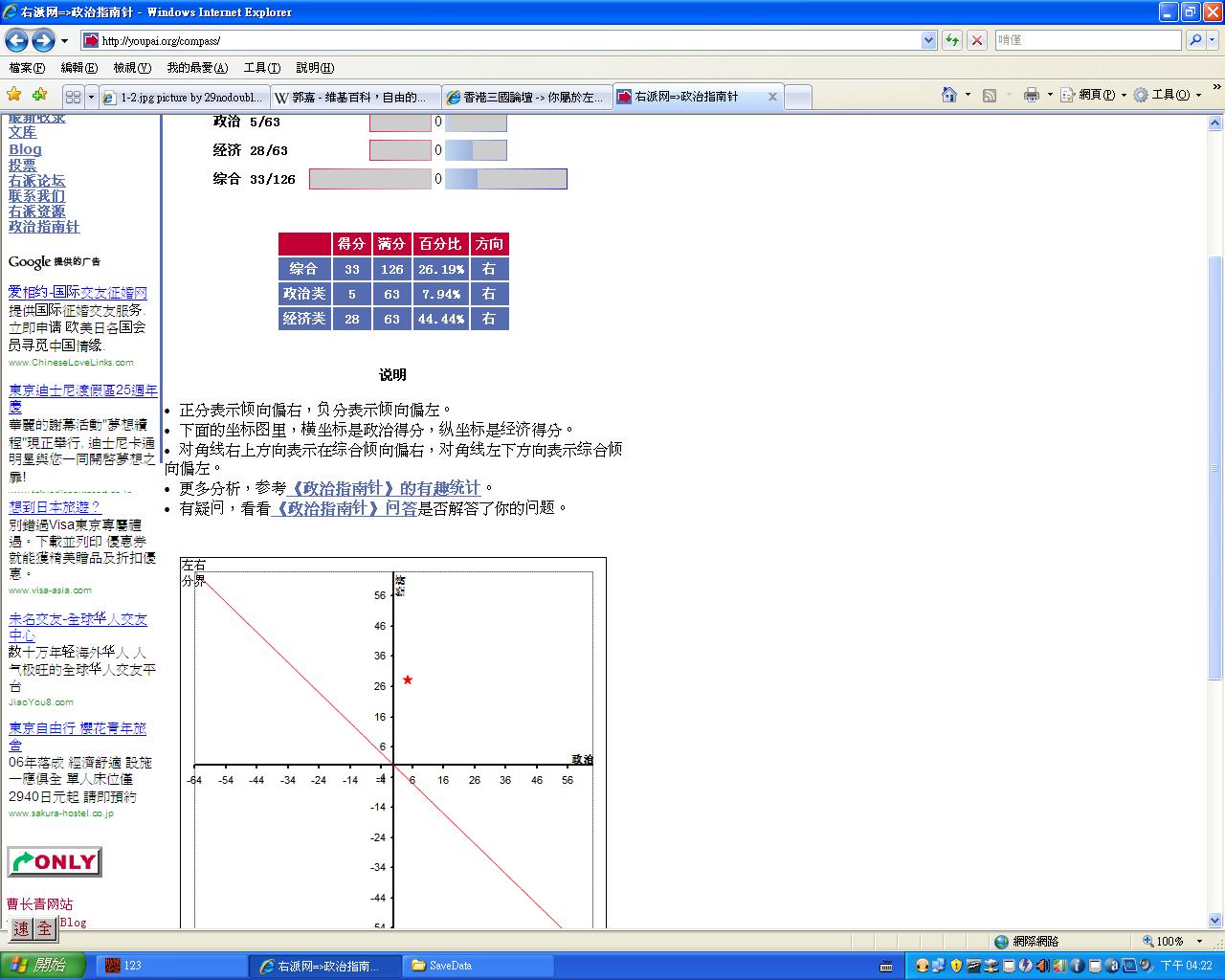1225x980 pixels.
Task: Switch to the 1-2.jpg picture tab
Action: pos(184,97)
